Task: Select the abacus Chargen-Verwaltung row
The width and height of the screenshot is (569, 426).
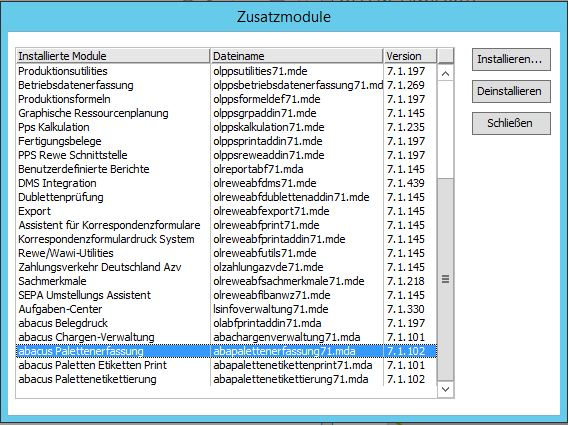Action: tap(226, 337)
